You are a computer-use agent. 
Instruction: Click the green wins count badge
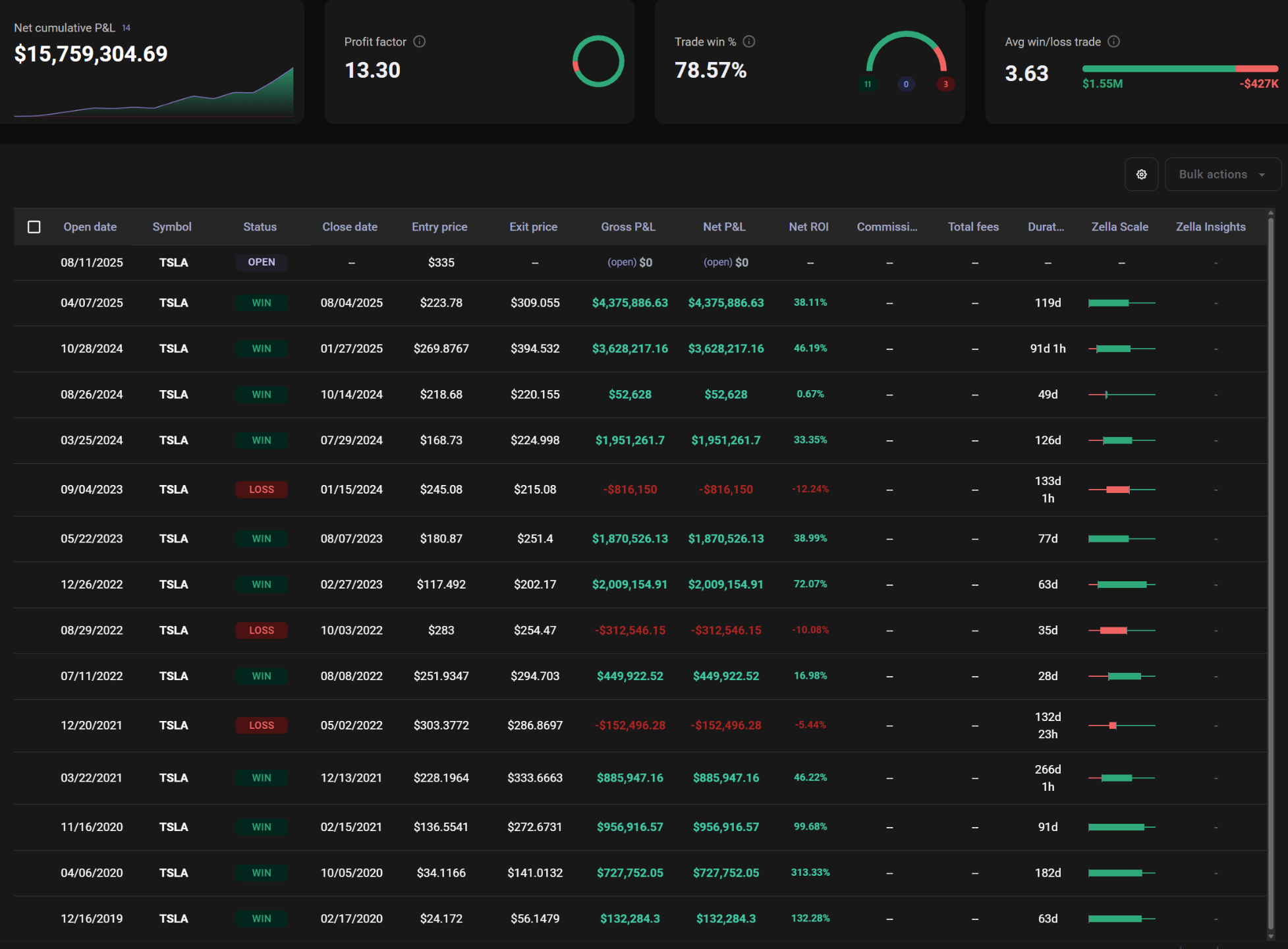point(868,84)
